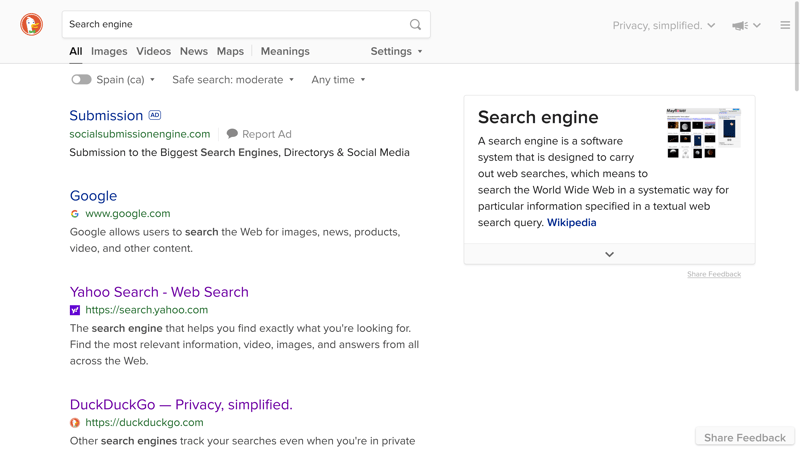
Task: Open the Any time filter dropdown
Action: pyautogui.click(x=338, y=80)
